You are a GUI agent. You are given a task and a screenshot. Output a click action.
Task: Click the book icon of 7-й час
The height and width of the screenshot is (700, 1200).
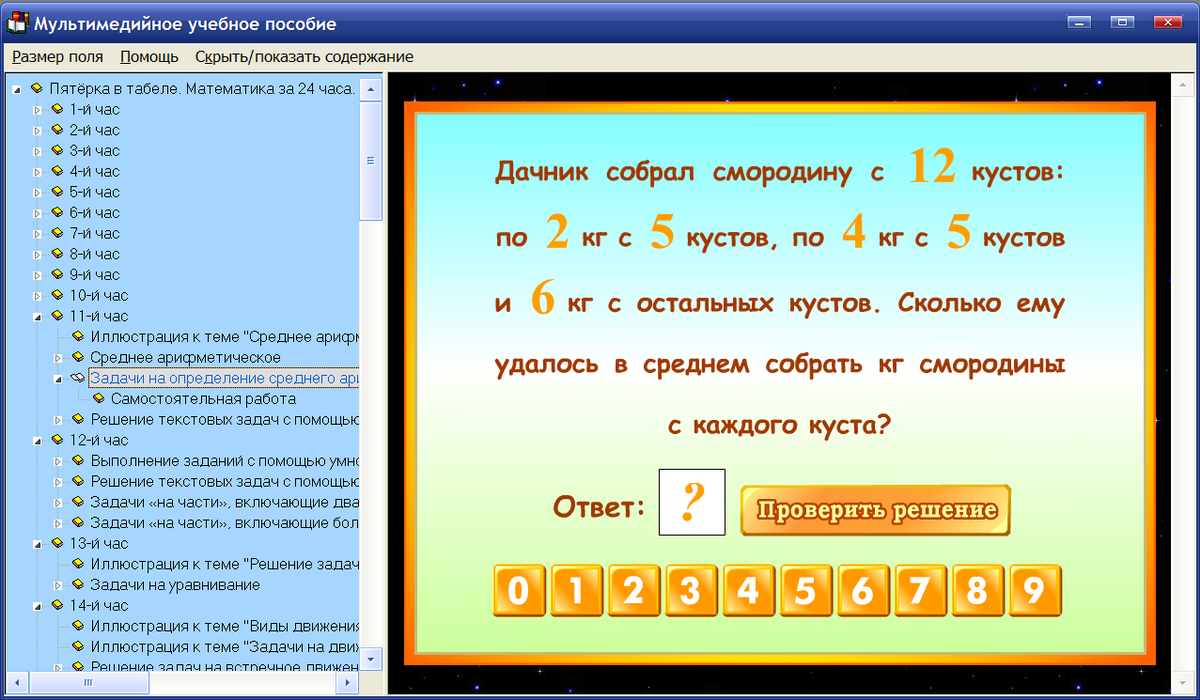click(57, 233)
